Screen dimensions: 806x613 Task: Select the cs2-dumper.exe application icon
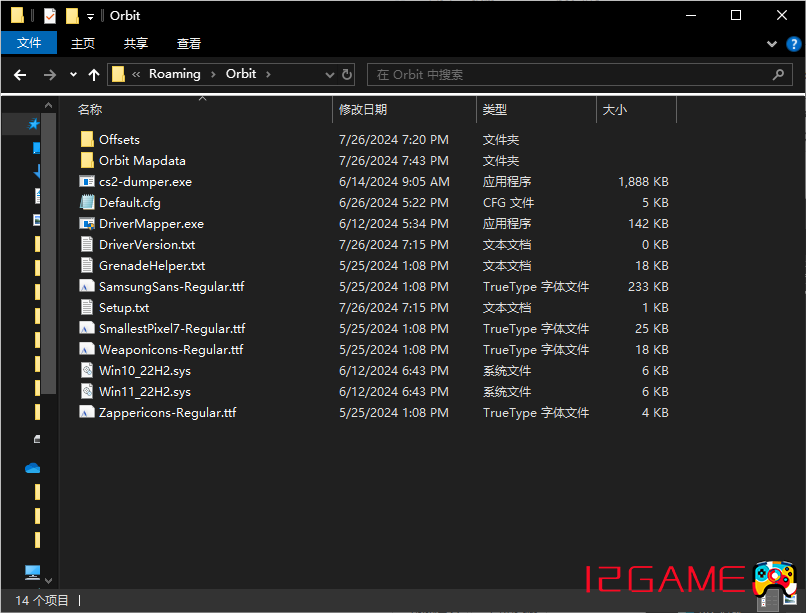coord(87,181)
